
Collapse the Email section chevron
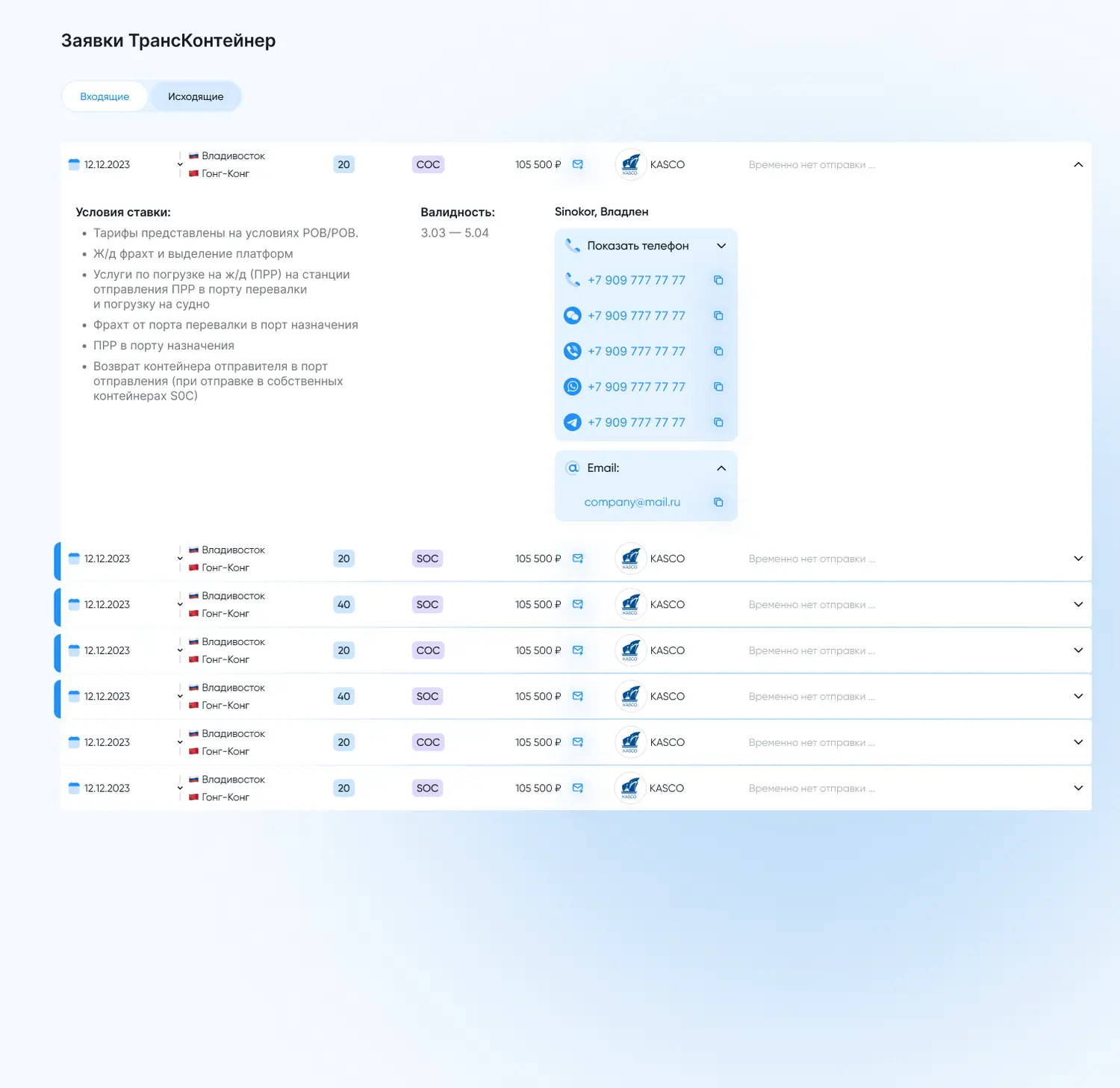click(721, 468)
